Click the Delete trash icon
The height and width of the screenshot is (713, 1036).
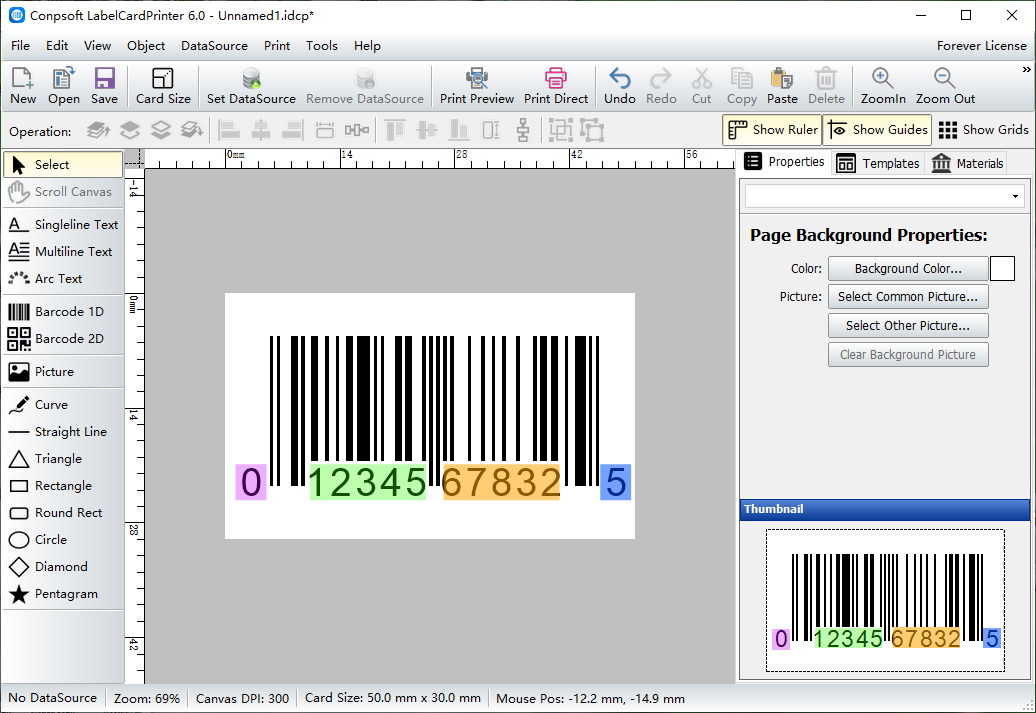(826, 86)
